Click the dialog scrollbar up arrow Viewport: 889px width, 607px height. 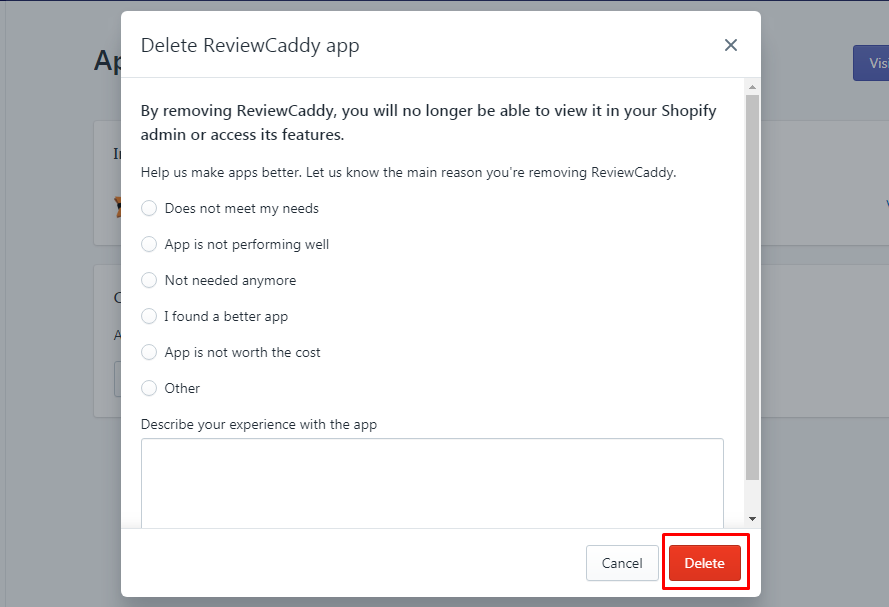752,87
